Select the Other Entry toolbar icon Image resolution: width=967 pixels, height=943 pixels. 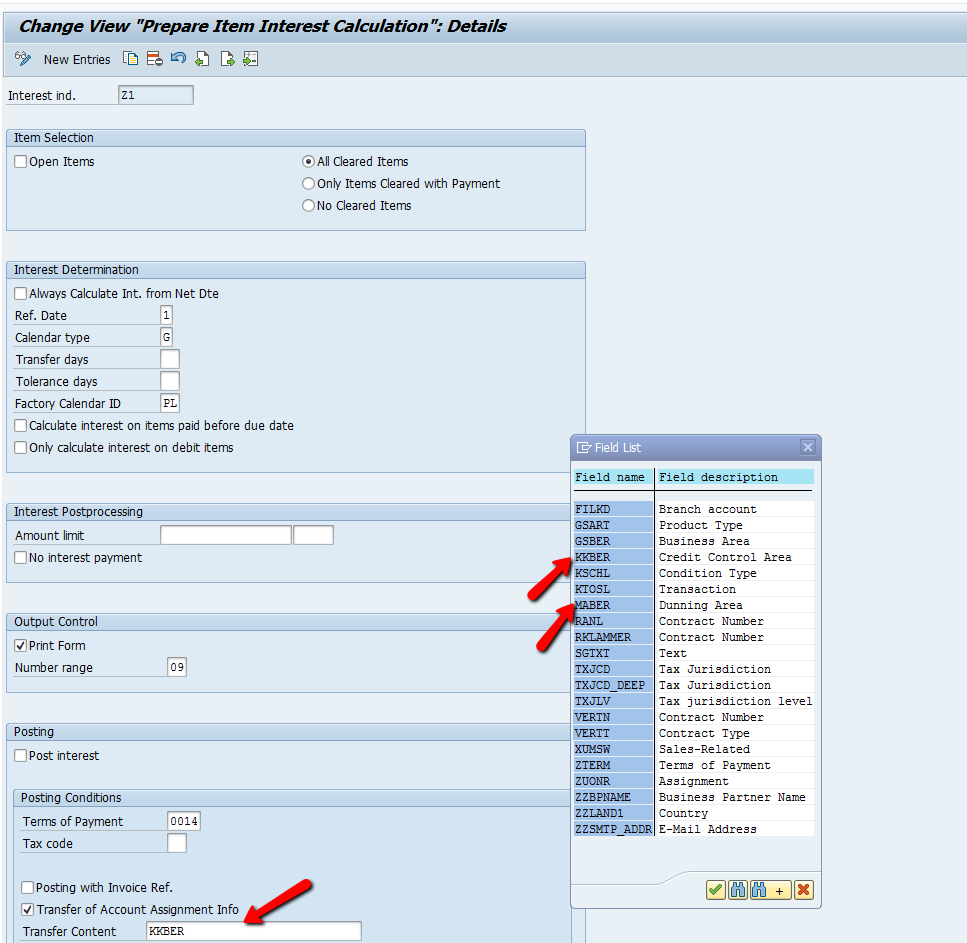(x=250, y=59)
